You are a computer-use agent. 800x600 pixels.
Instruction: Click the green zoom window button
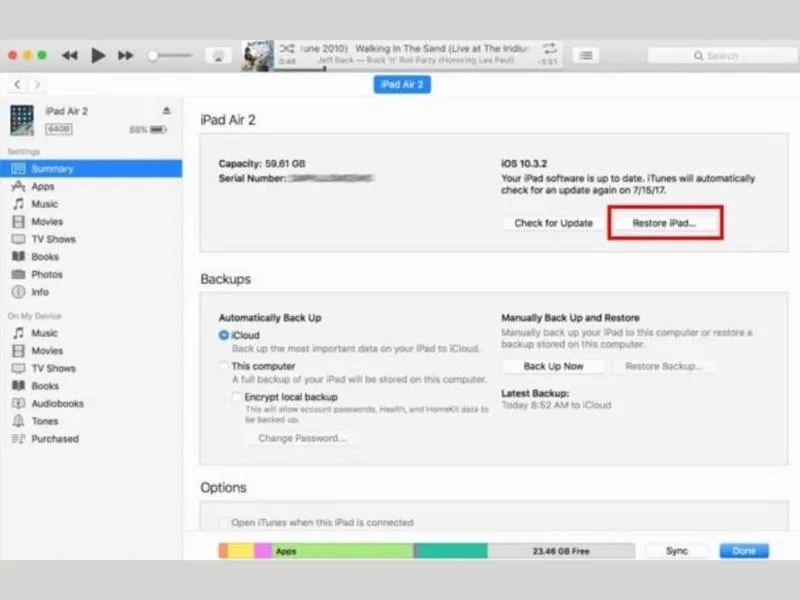[x=42, y=55]
